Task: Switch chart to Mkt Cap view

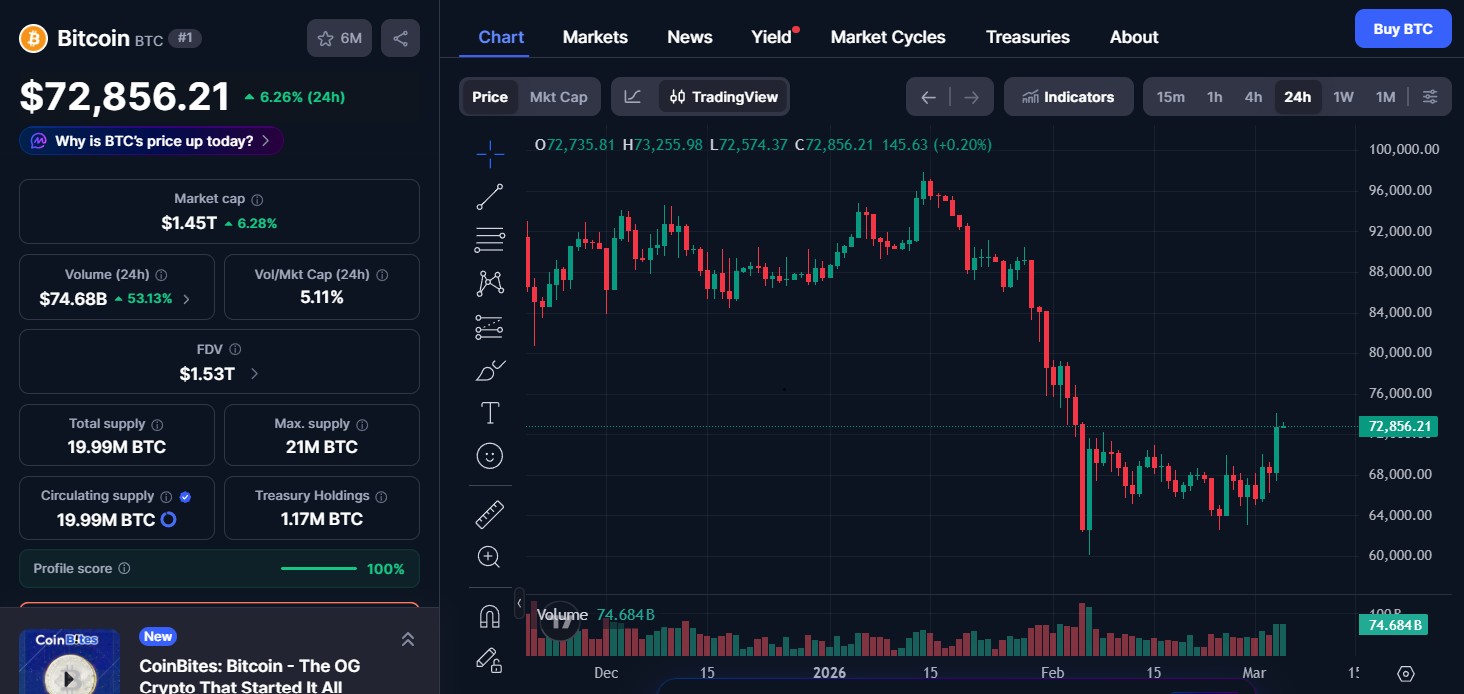Action: point(558,96)
